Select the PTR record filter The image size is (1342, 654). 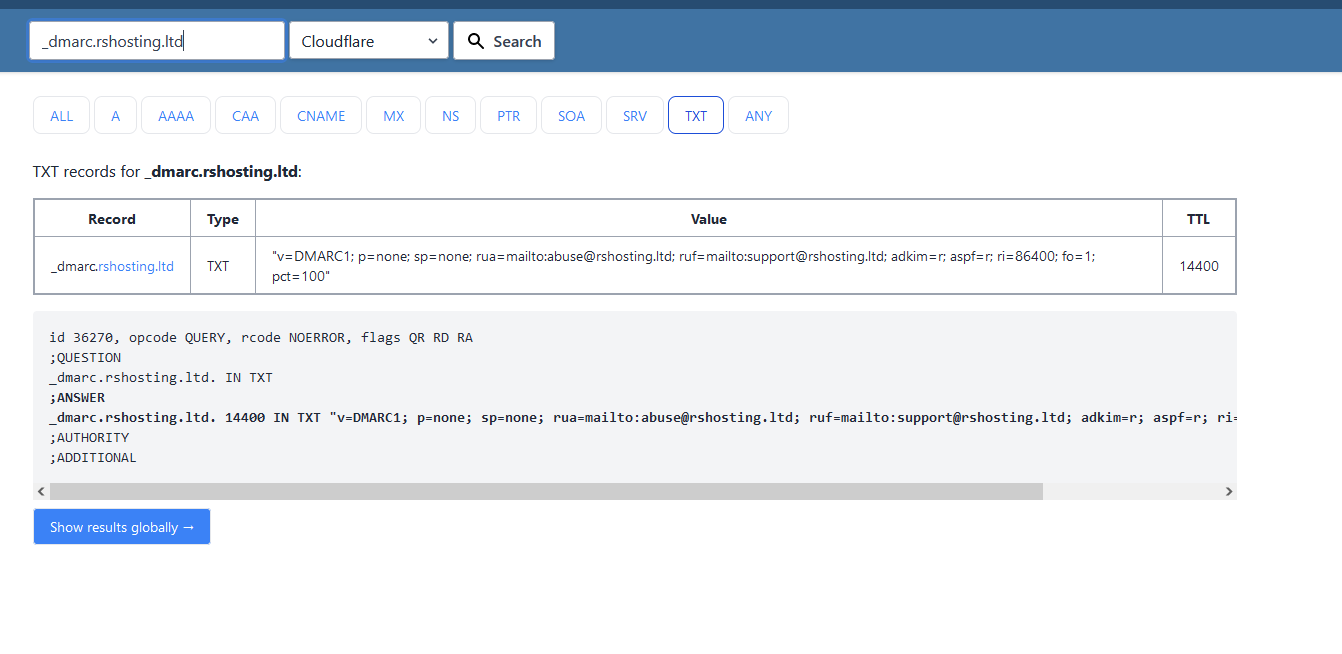pos(508,115)
